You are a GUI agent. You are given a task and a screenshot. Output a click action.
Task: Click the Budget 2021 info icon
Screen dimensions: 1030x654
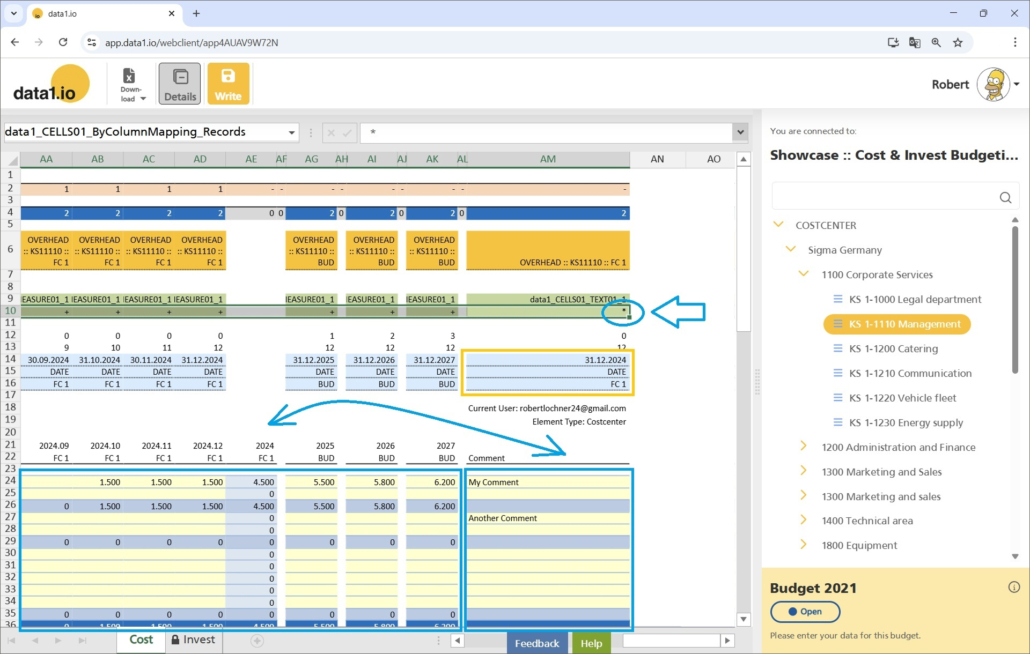[1014, 587]
